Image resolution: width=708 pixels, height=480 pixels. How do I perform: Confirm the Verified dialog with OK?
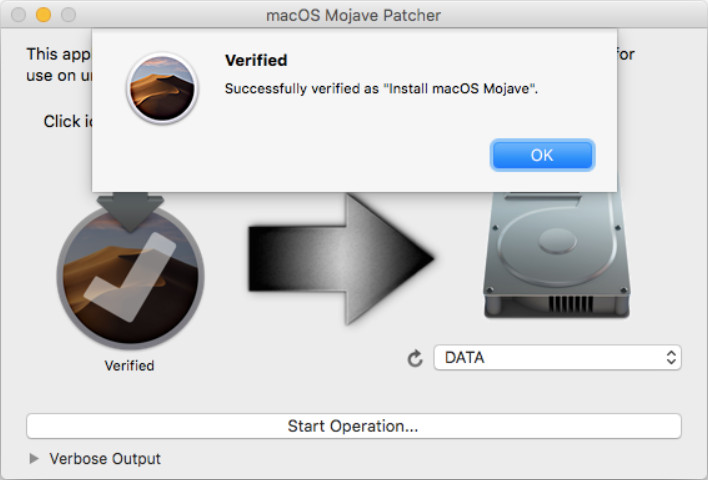tap(542, 155)
